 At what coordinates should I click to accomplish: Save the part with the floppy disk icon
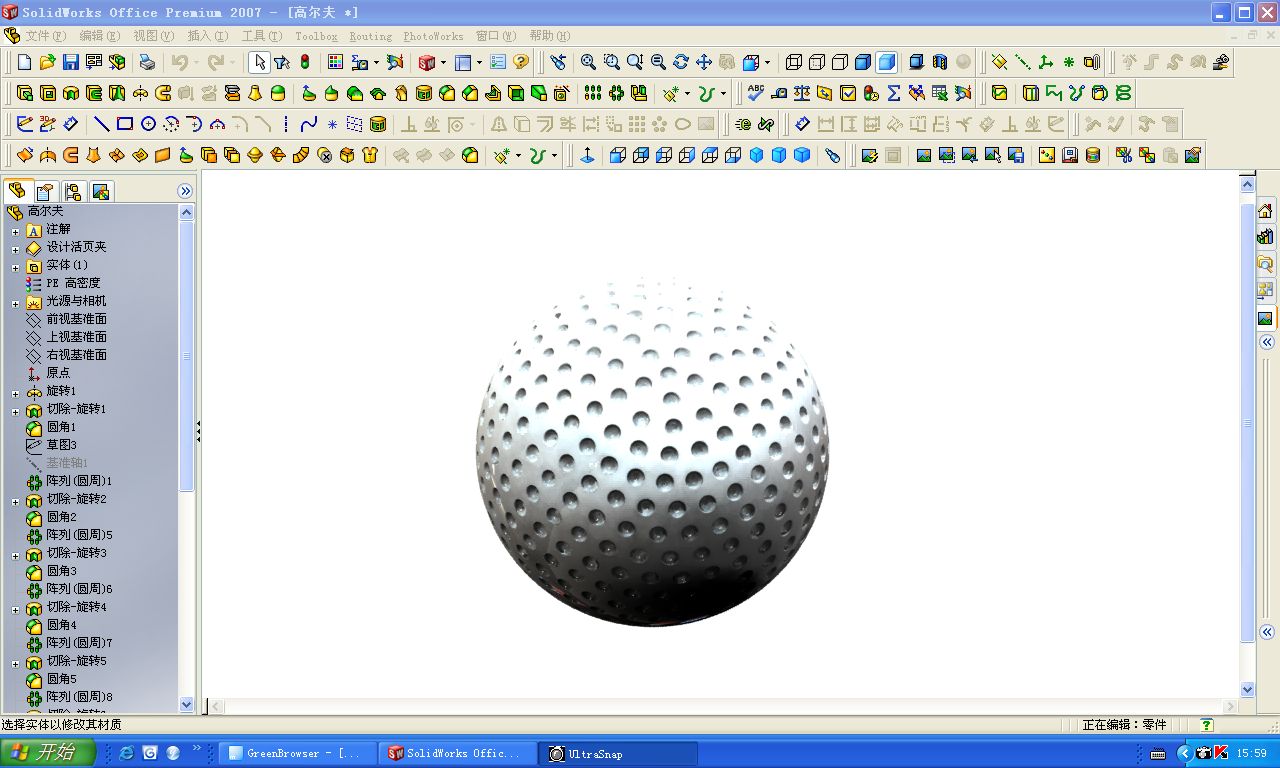tap(70, 62)
